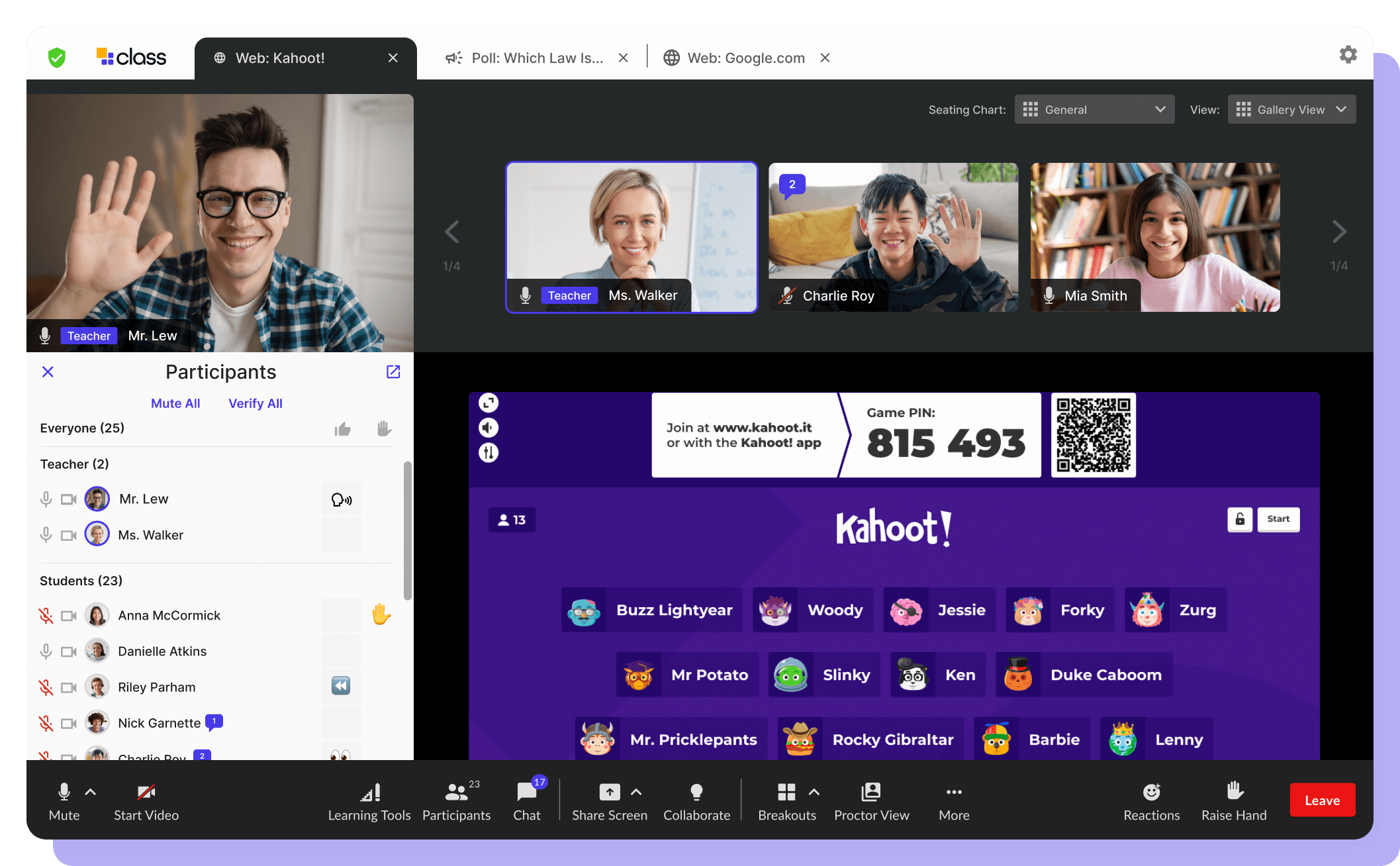Expand microphone options arrow next to Mute

pyautogui.click(x=91, y=792)
